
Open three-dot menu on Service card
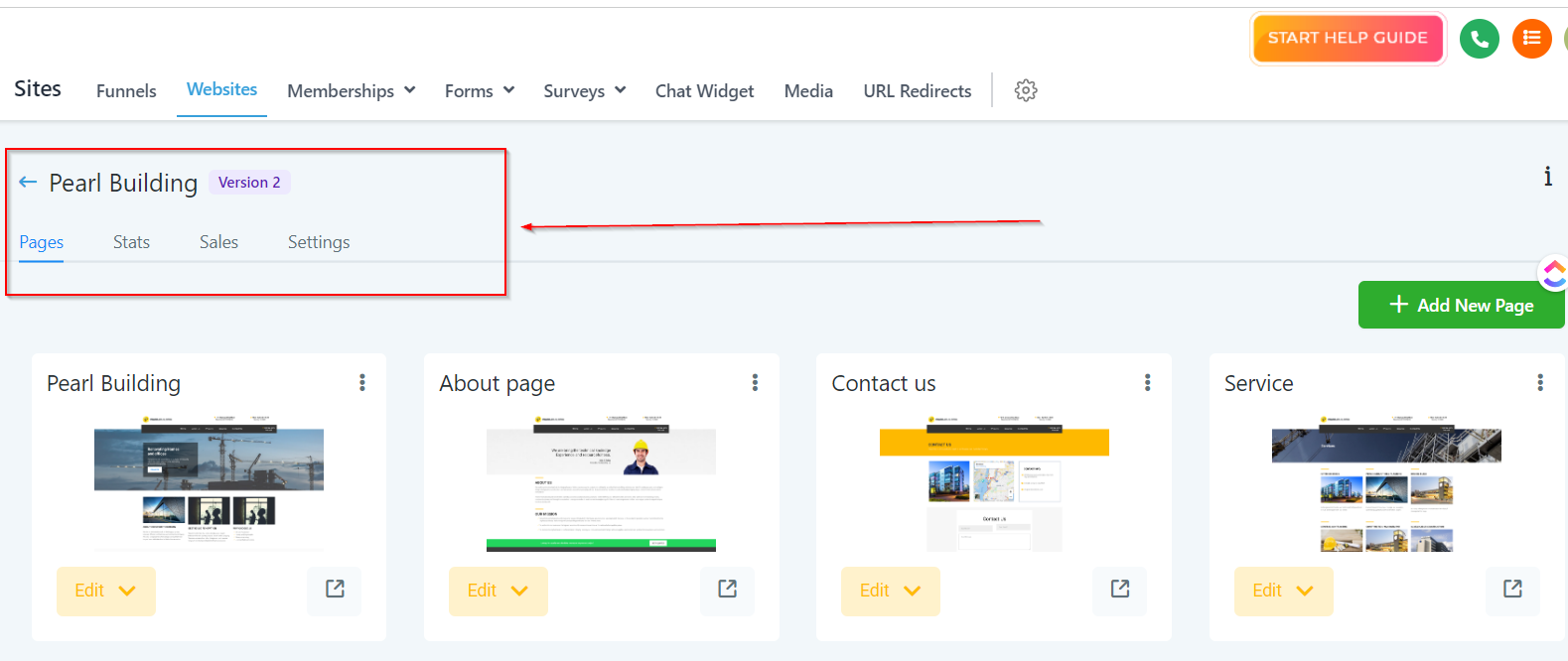pyautogui.click(x=1539, y=383)
